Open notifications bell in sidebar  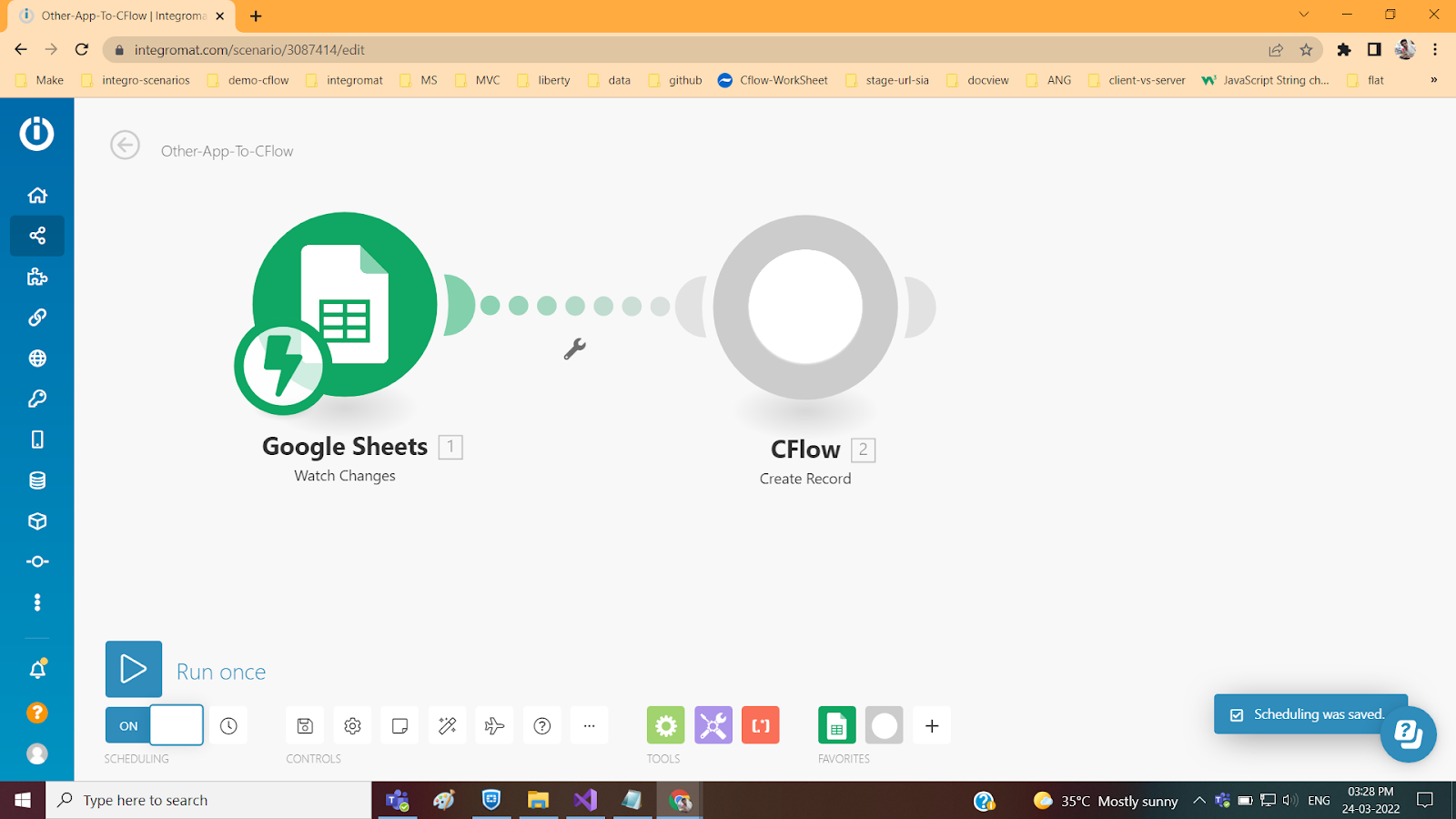point(37,670)
